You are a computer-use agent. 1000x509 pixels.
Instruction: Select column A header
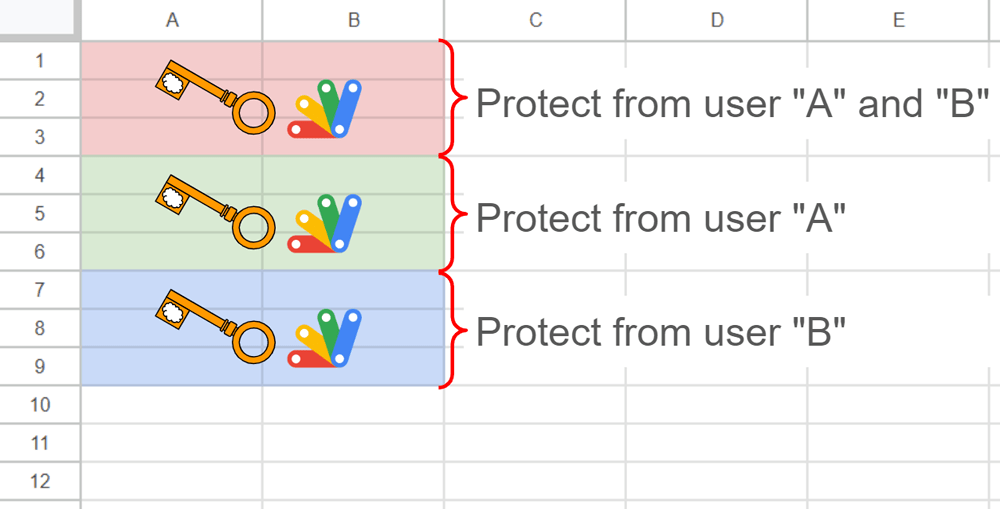(x=172, y=20)
